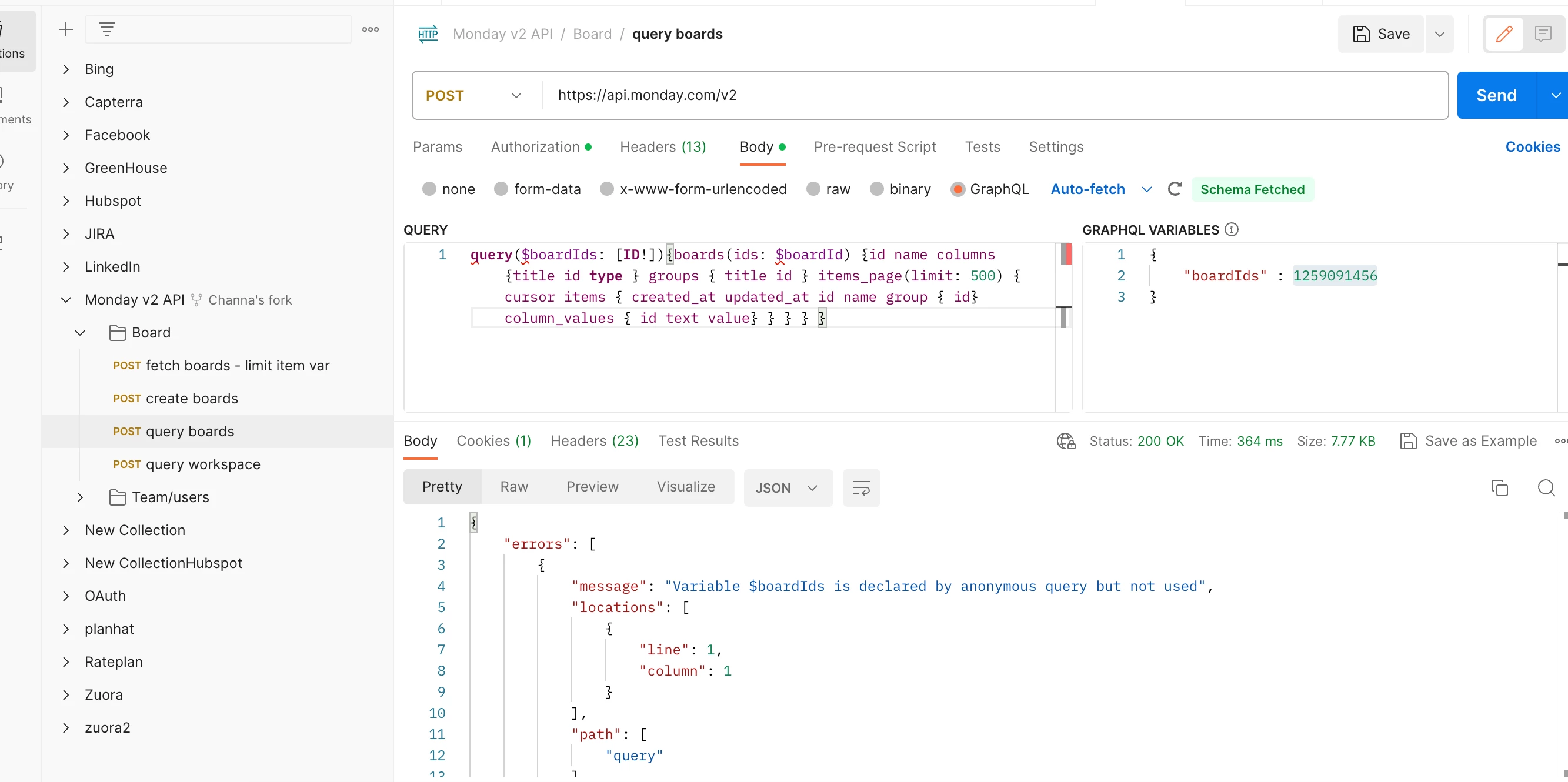Click the Team/users folder icon
Screen dimensions: 1568x782
click(117, 497)
